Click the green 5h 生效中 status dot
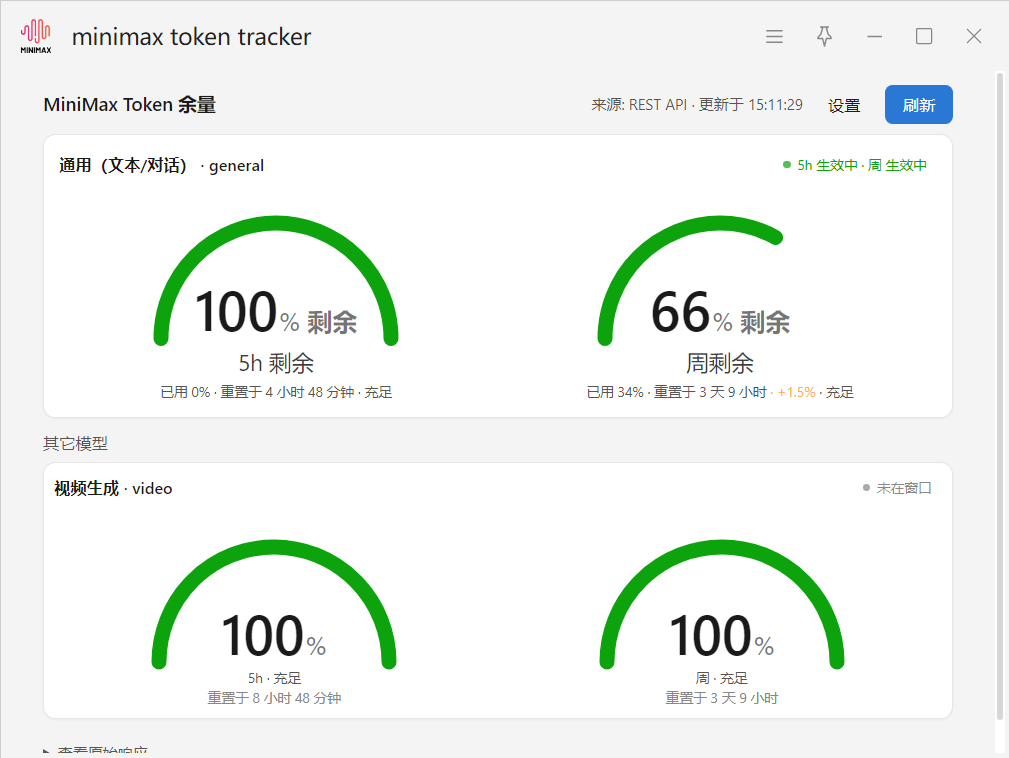This screenshot has height=758, width=1009. (x=786, y=165)
